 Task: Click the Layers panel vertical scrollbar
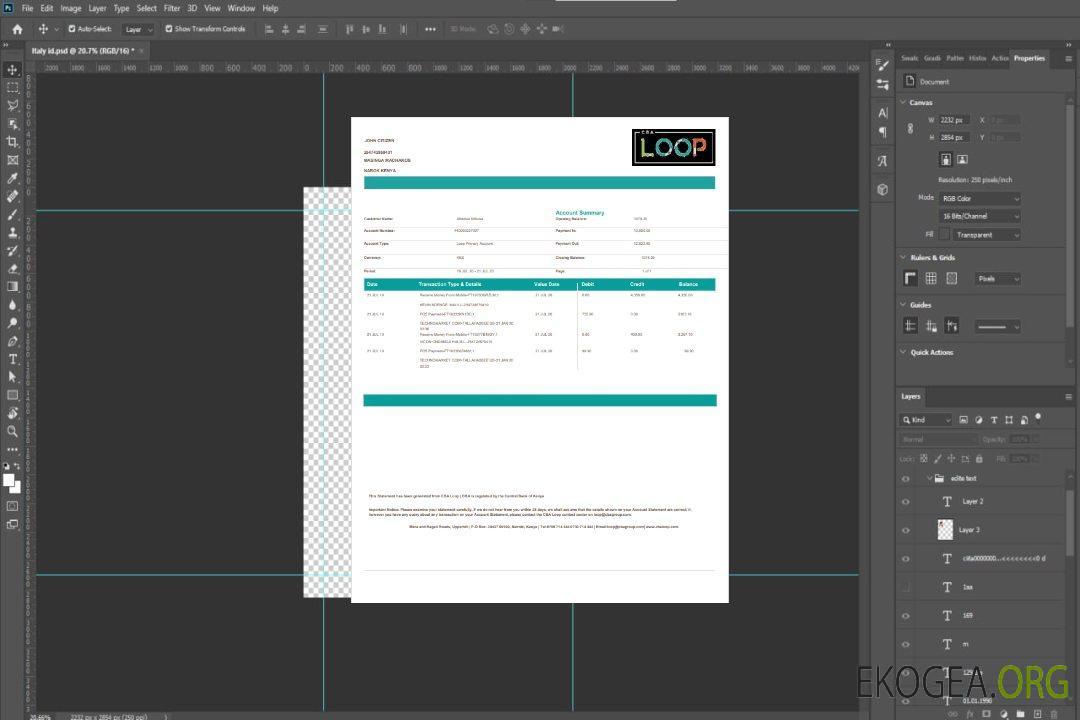coord(1070,524)
